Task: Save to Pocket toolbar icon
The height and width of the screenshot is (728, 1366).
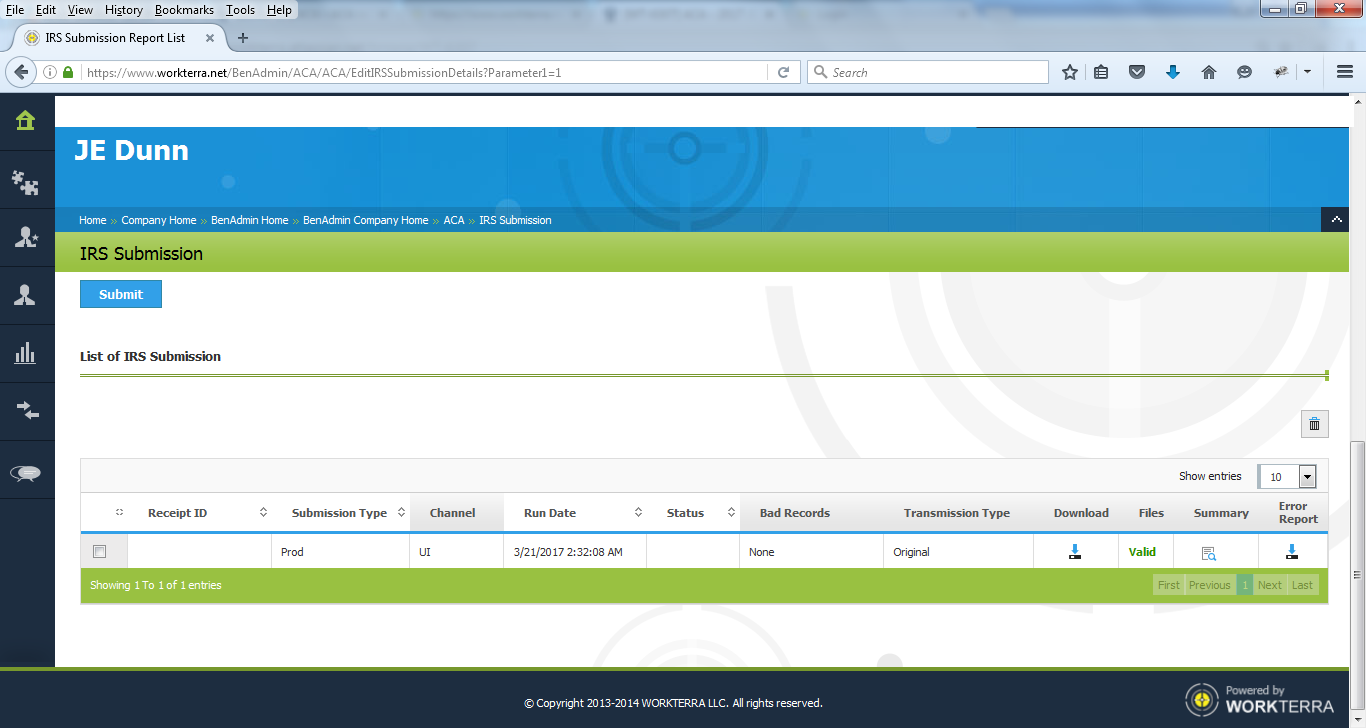Action: (x=1137, y=72)
